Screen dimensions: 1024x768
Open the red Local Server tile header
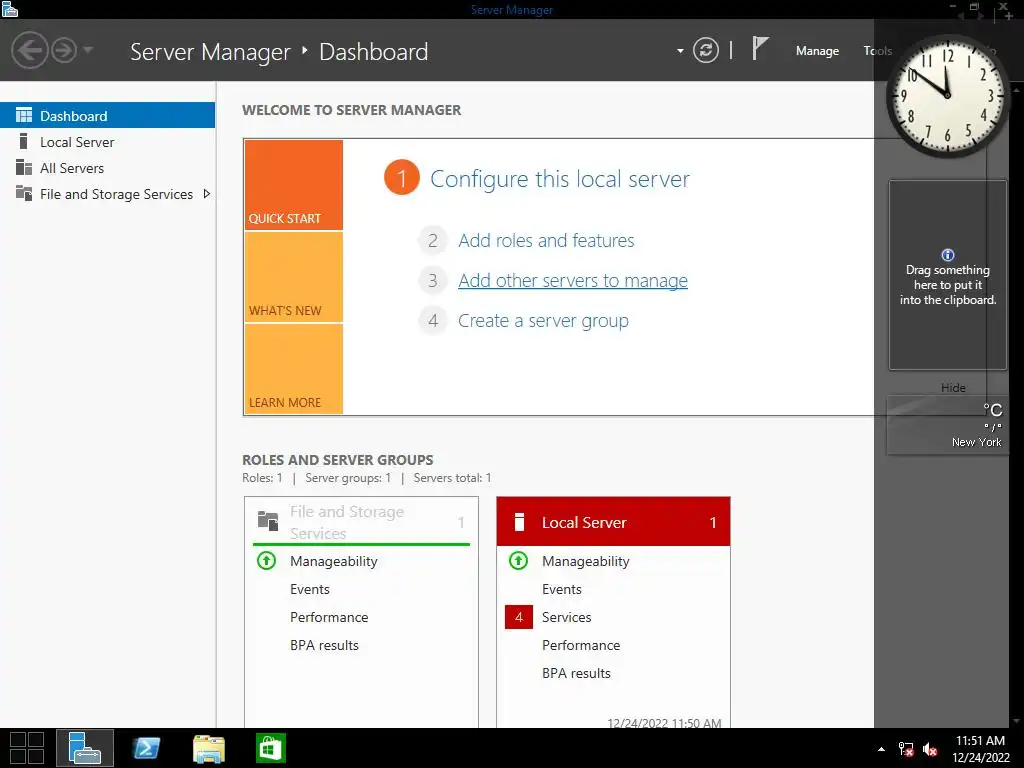(613, 522)
